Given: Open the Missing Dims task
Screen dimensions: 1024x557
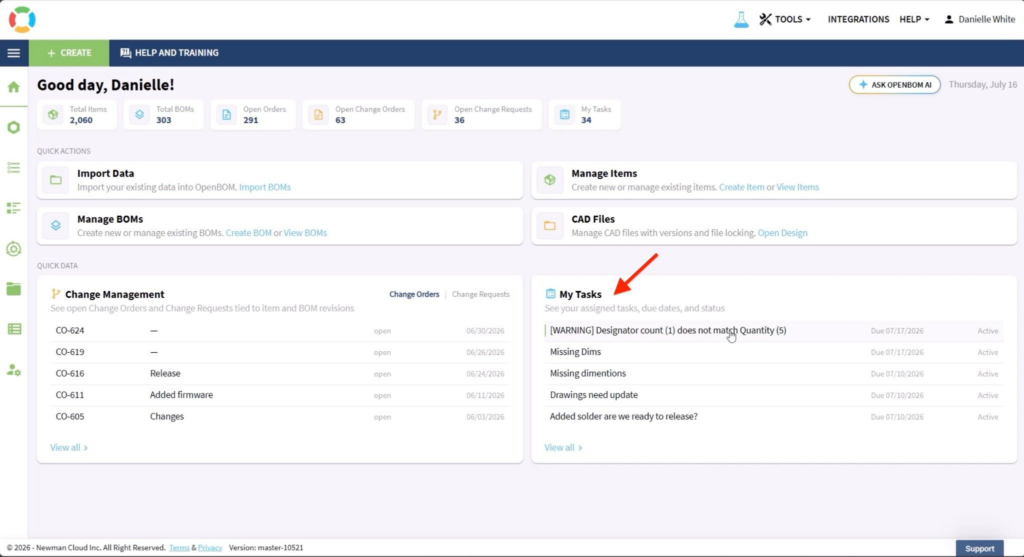Looking at the screenshot, I should (774, 352).
